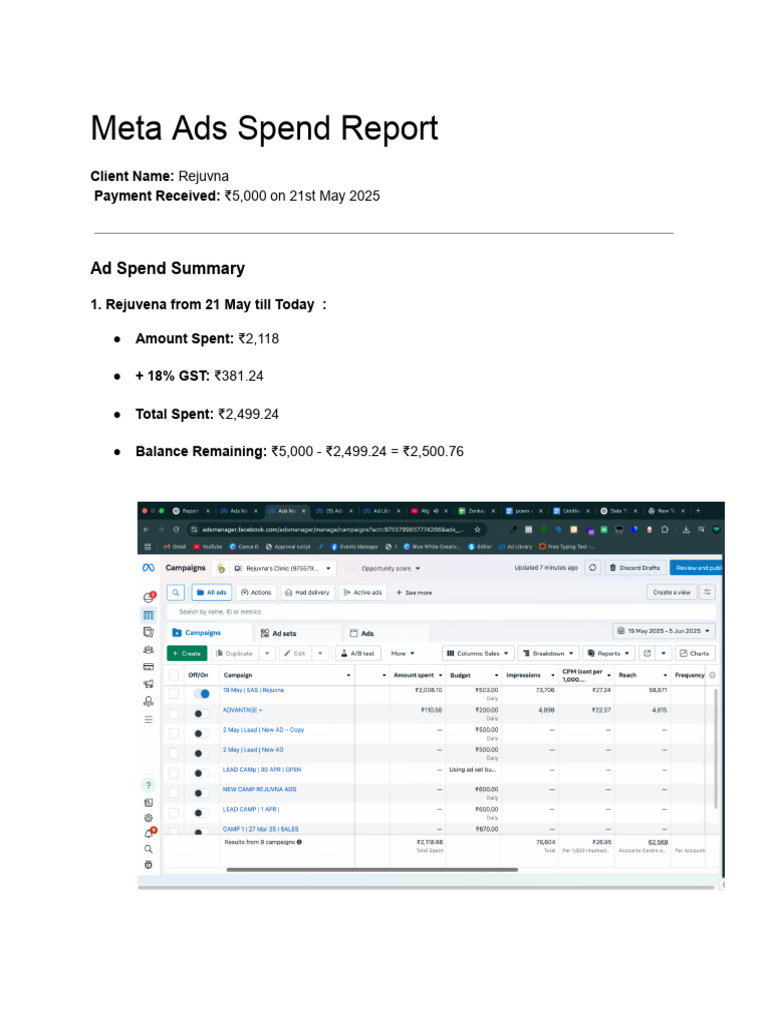768x1024 pixels.
Task: Open the hamburger all-tools menu in sidebar
Action: click(148, 719)
